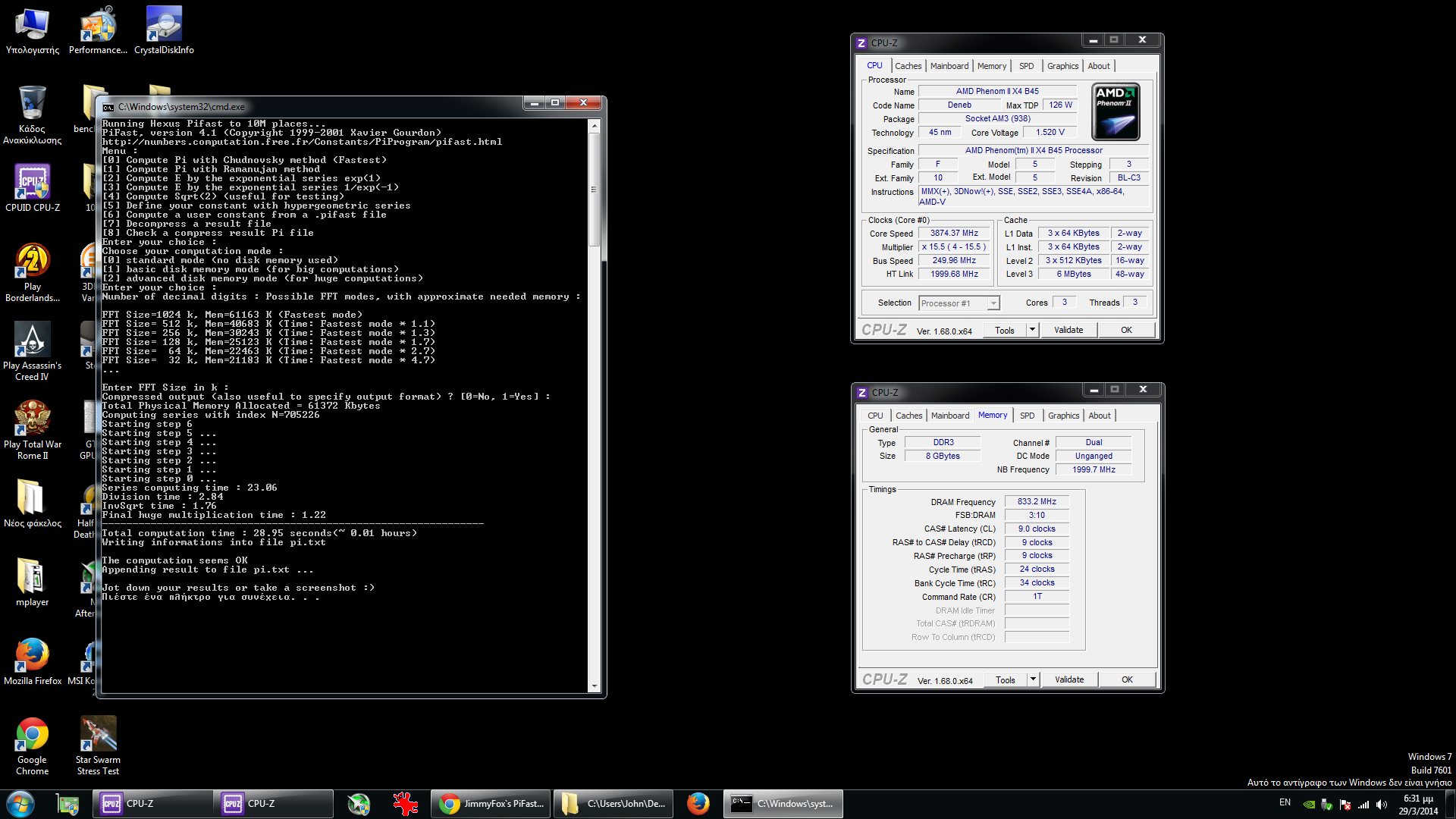Open Firefox from the taskbar
The image size is (1456, 819).
point(698,804)
